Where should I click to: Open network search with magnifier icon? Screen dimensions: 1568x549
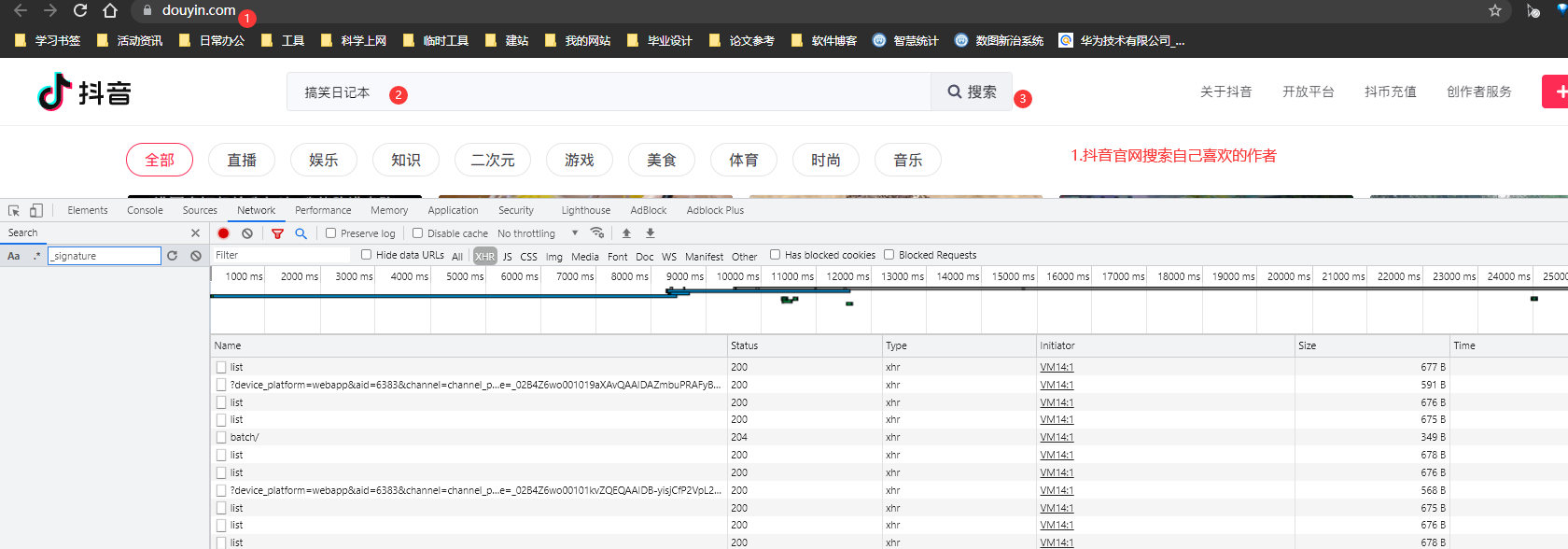[301, 233]
